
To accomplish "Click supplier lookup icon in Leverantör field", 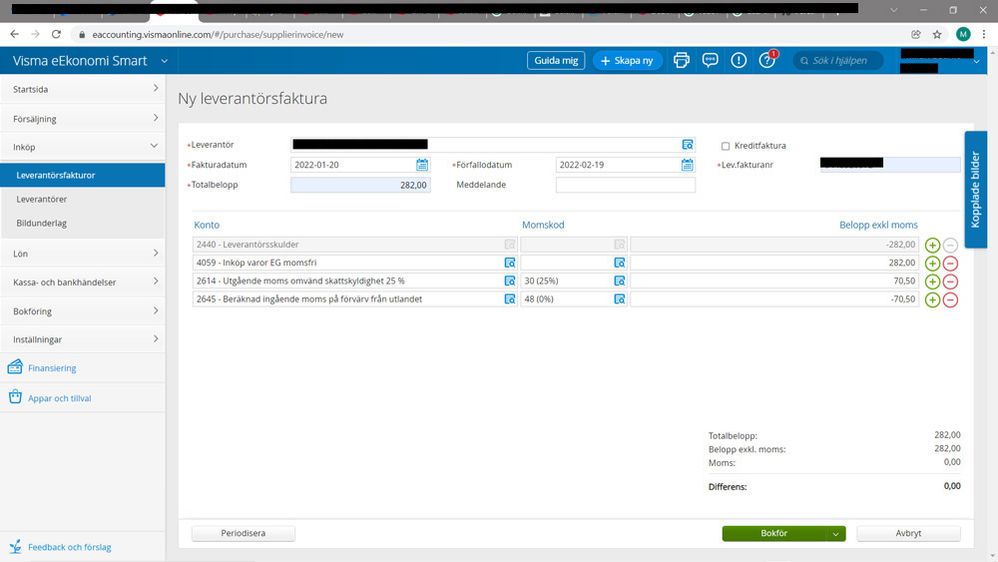I will (x=687, y=145).
